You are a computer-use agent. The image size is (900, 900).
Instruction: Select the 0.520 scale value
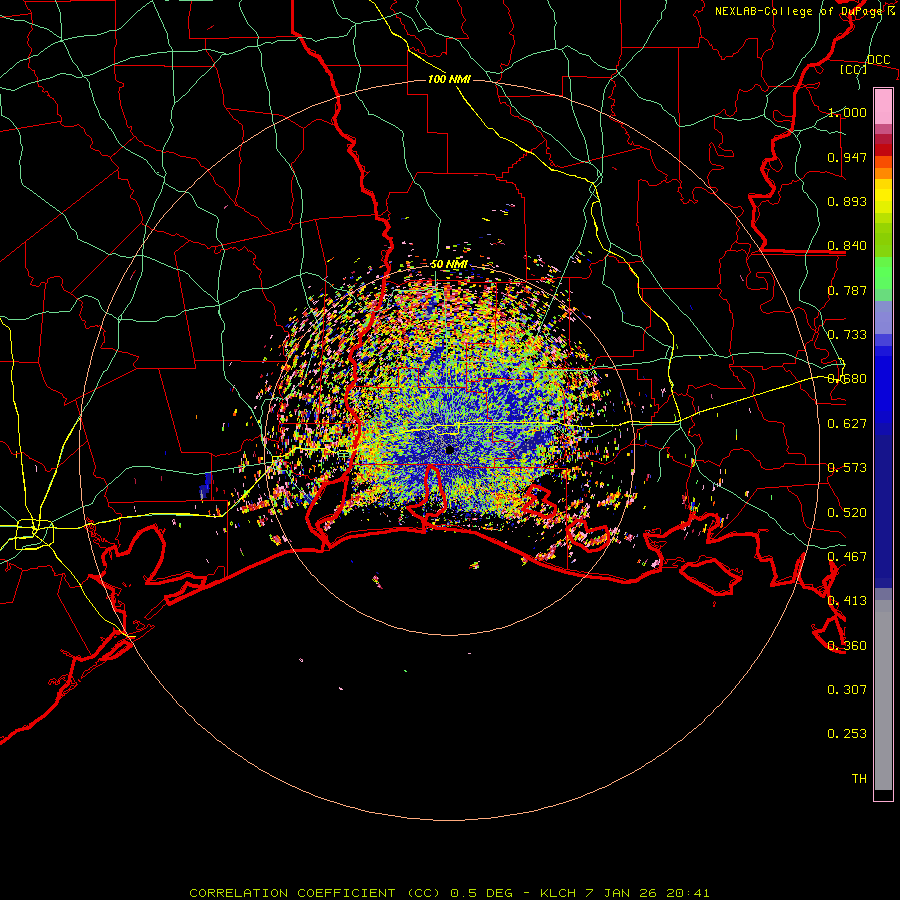[847, 513]
